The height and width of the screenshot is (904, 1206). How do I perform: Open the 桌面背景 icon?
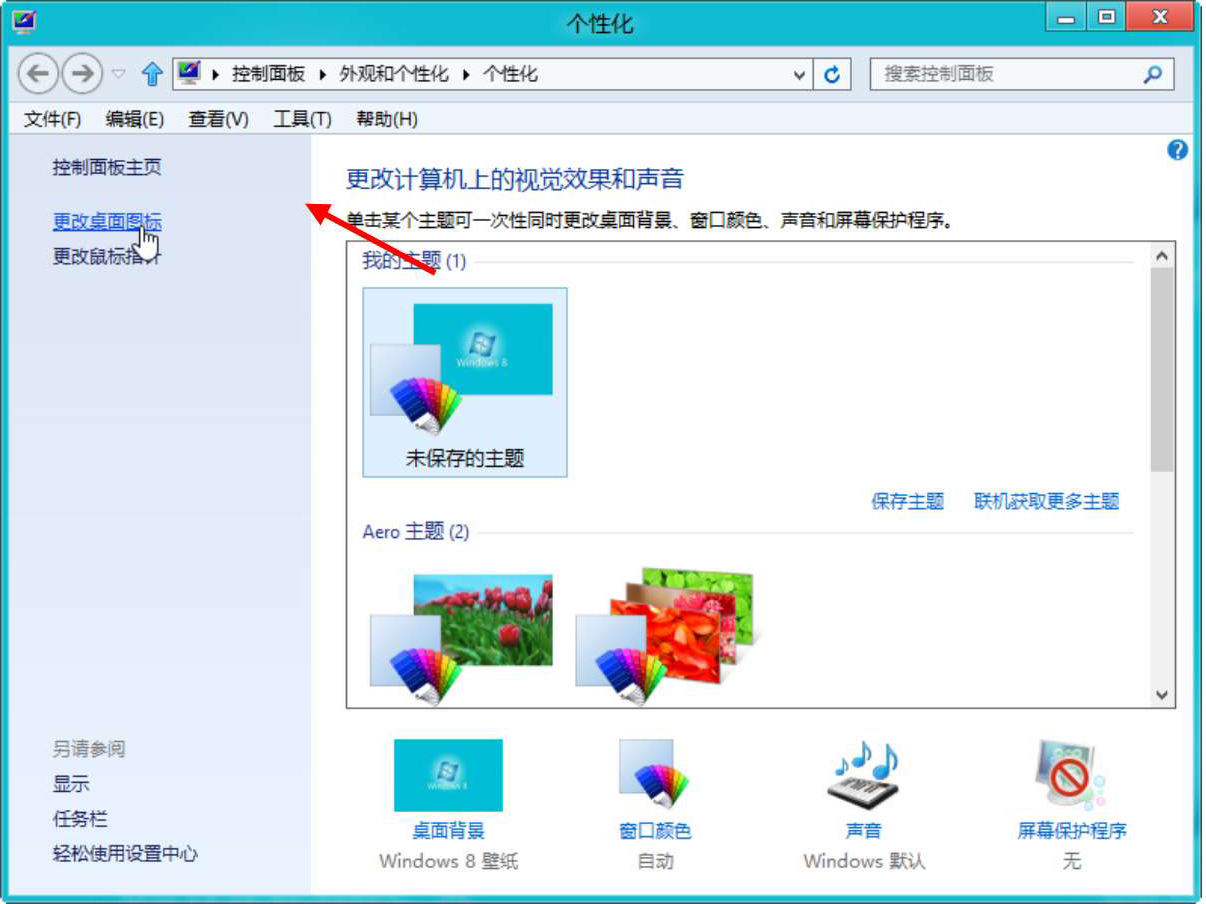(x=448, y=776)
